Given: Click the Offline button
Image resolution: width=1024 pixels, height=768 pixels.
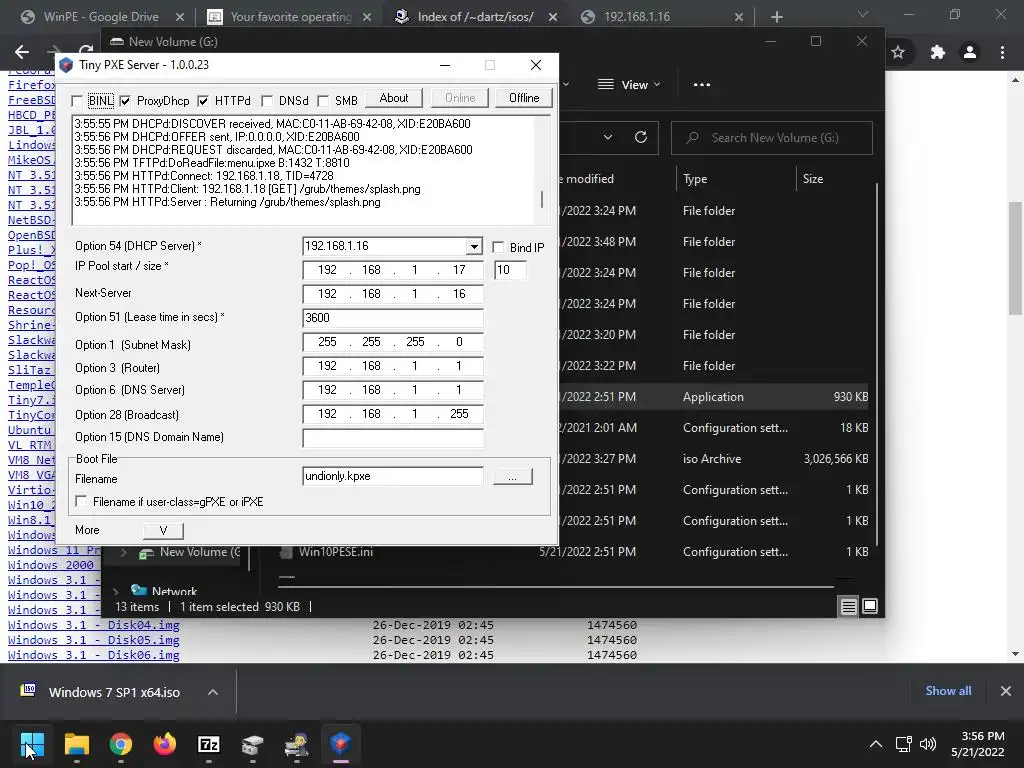Looking at the screenshot, I should pos(524,98).
